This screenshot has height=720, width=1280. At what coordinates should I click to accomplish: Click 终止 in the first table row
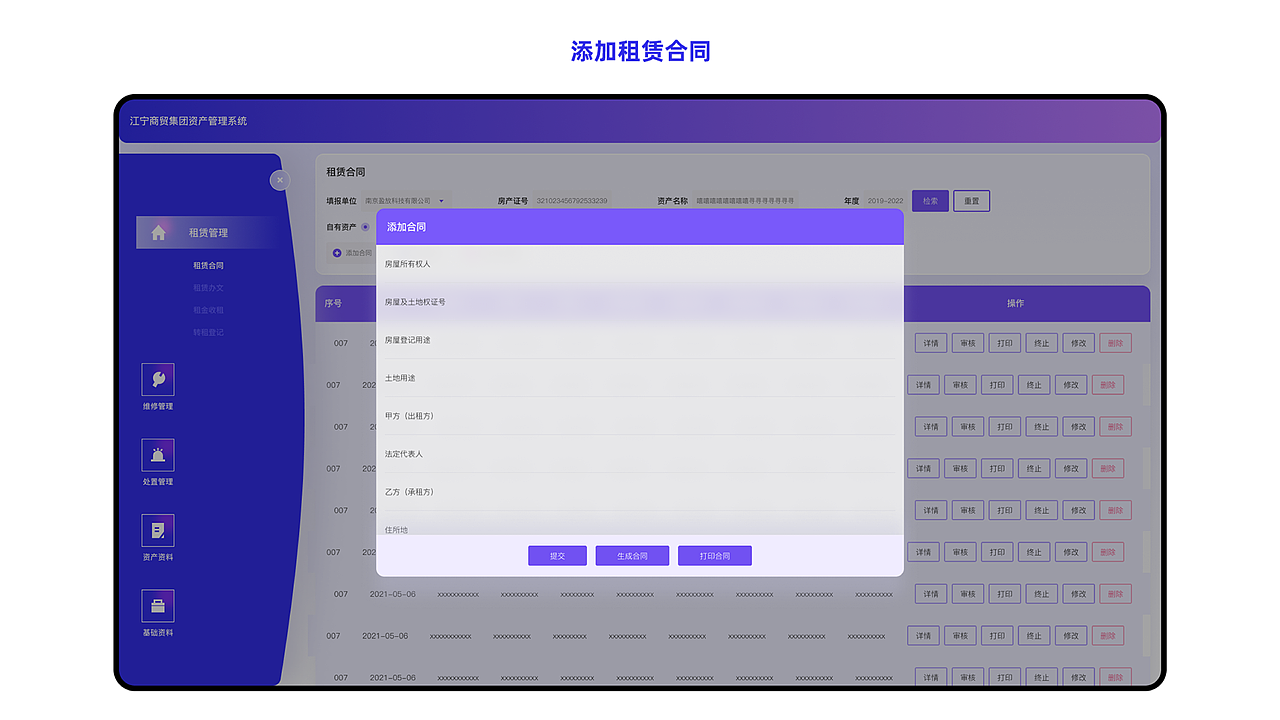[1042, 343]
